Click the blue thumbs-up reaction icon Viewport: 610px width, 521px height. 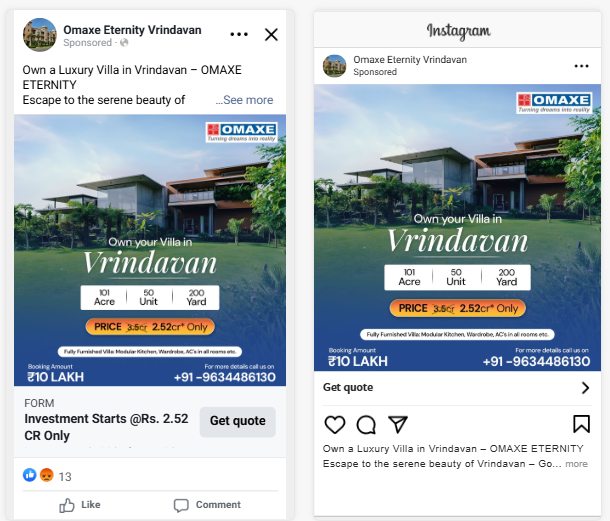pyautogui.click(x=30, y=475)
